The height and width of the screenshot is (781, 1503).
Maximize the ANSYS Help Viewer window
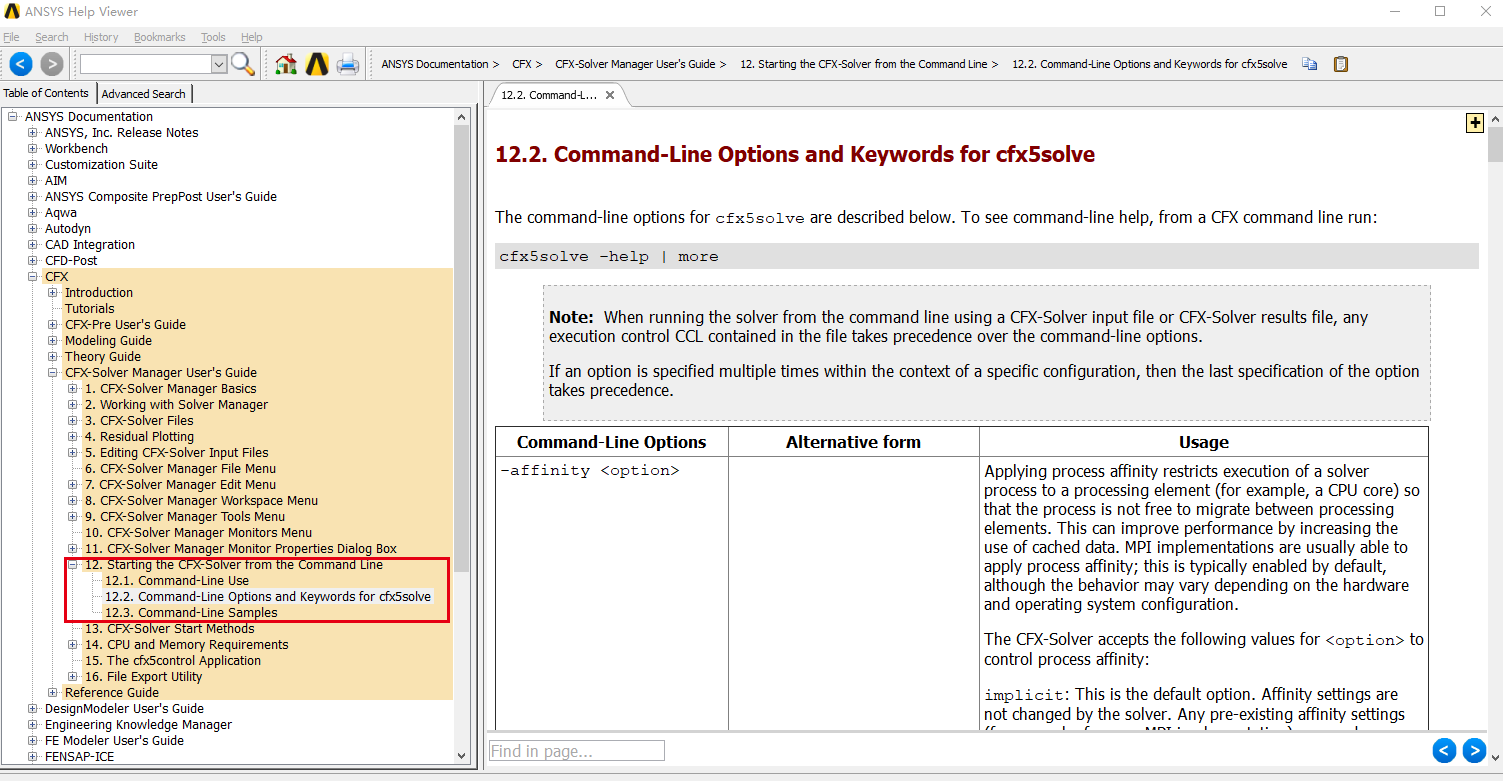pos(1440,12)
